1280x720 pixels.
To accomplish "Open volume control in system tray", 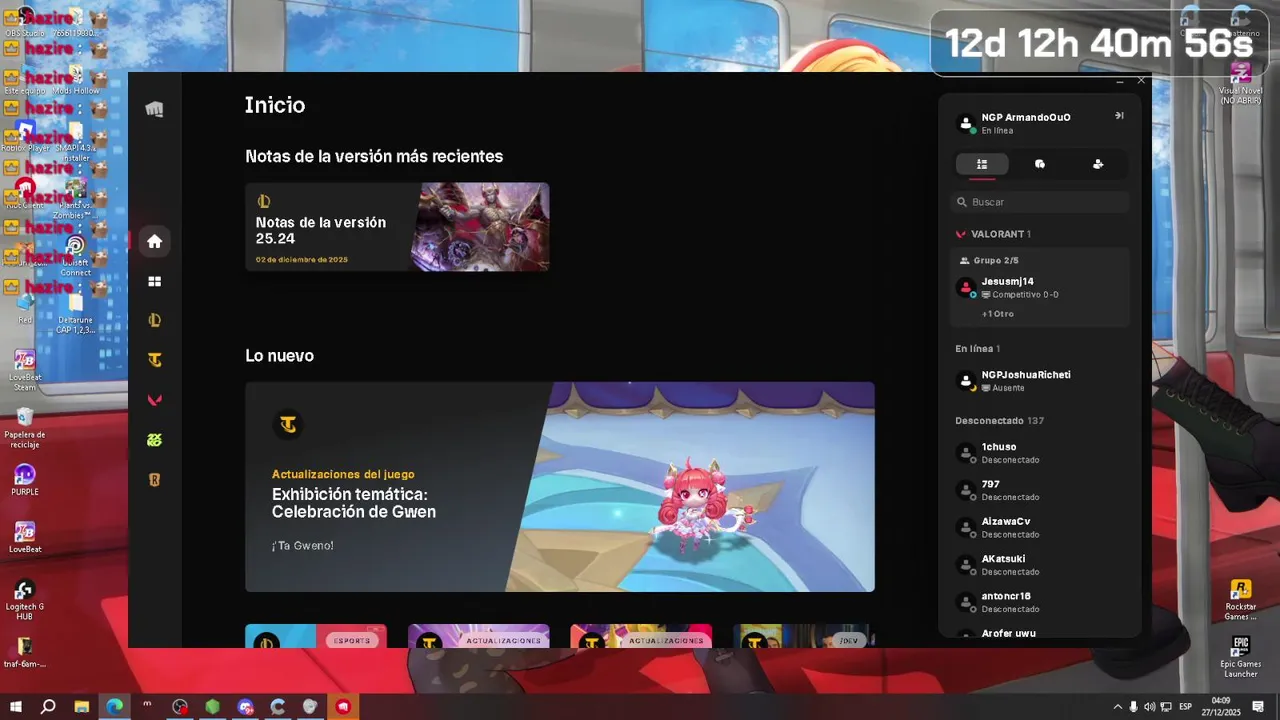I will (1150, 707).
